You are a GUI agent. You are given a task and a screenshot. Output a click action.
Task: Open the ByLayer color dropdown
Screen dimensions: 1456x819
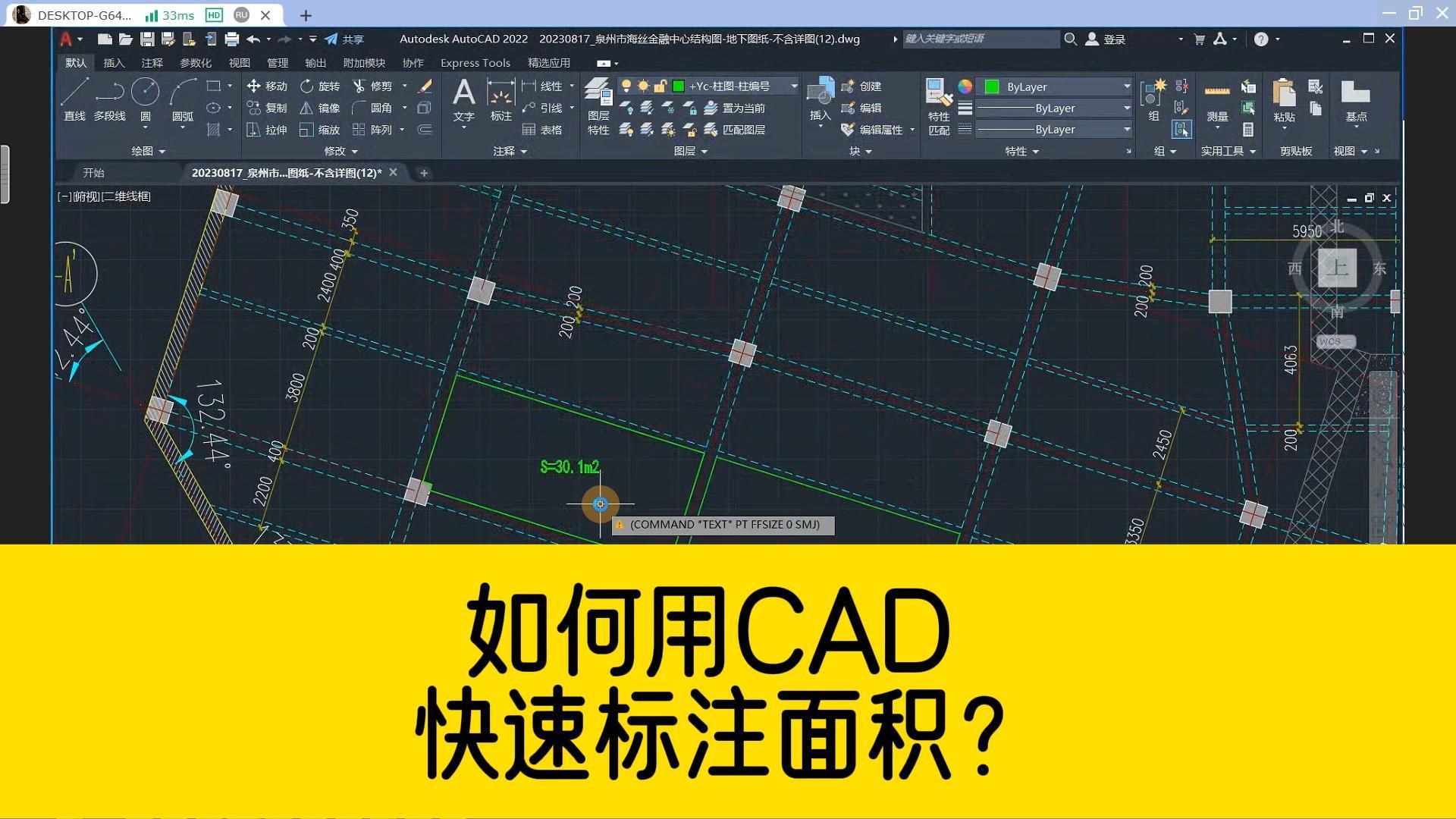pos(1127,86)
